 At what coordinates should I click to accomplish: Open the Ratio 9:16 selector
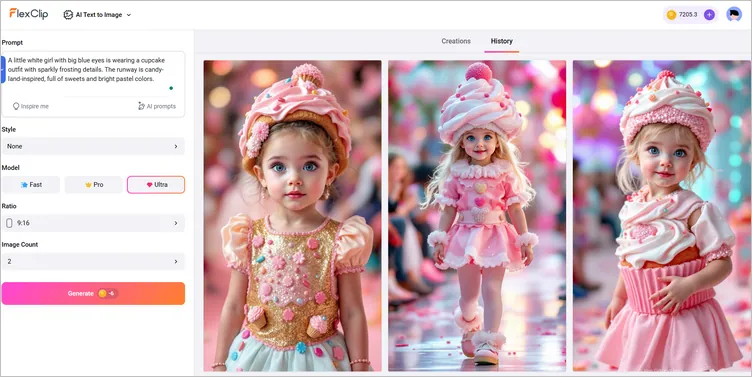click(93, 223)
